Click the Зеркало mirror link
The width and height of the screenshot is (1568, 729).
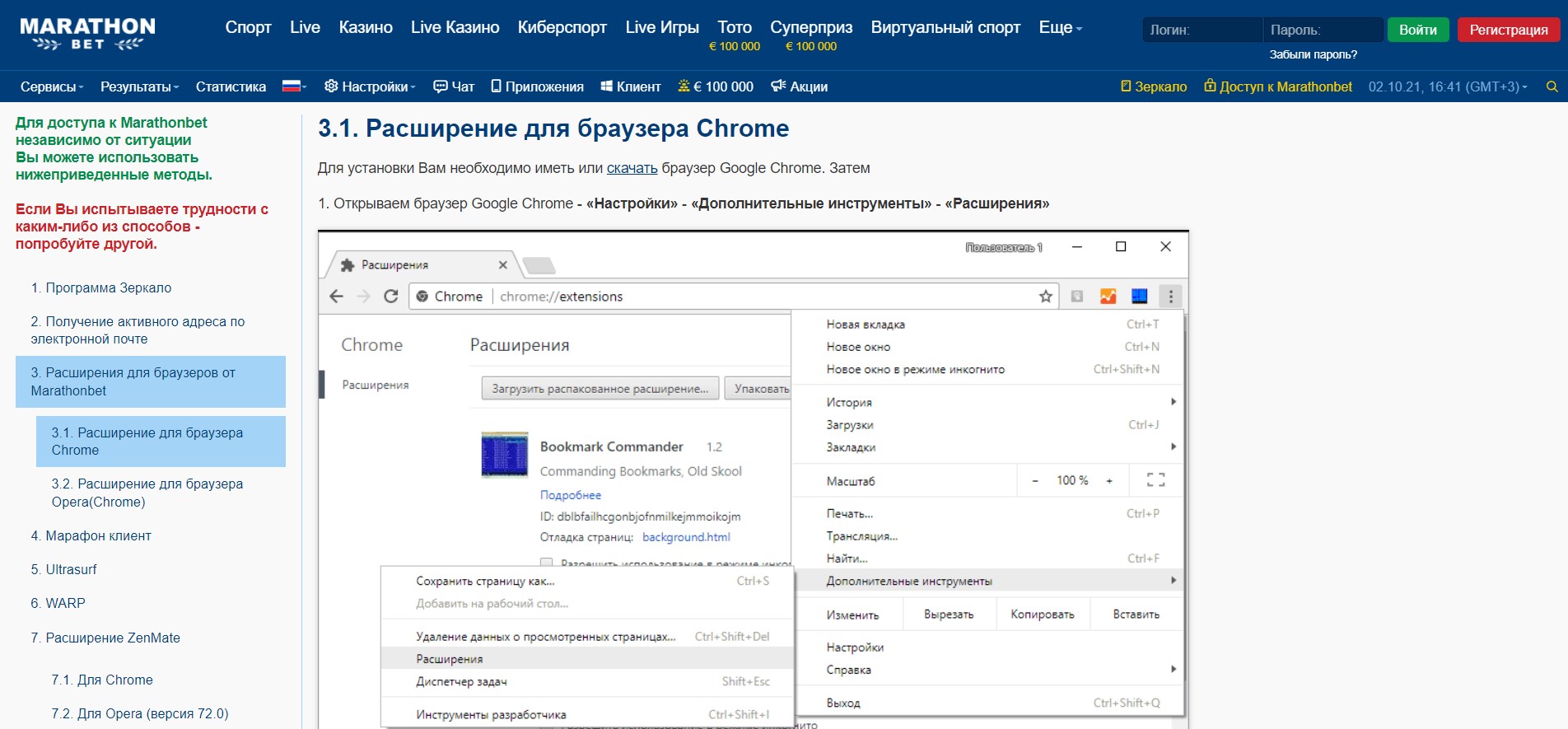(1154, 86)
